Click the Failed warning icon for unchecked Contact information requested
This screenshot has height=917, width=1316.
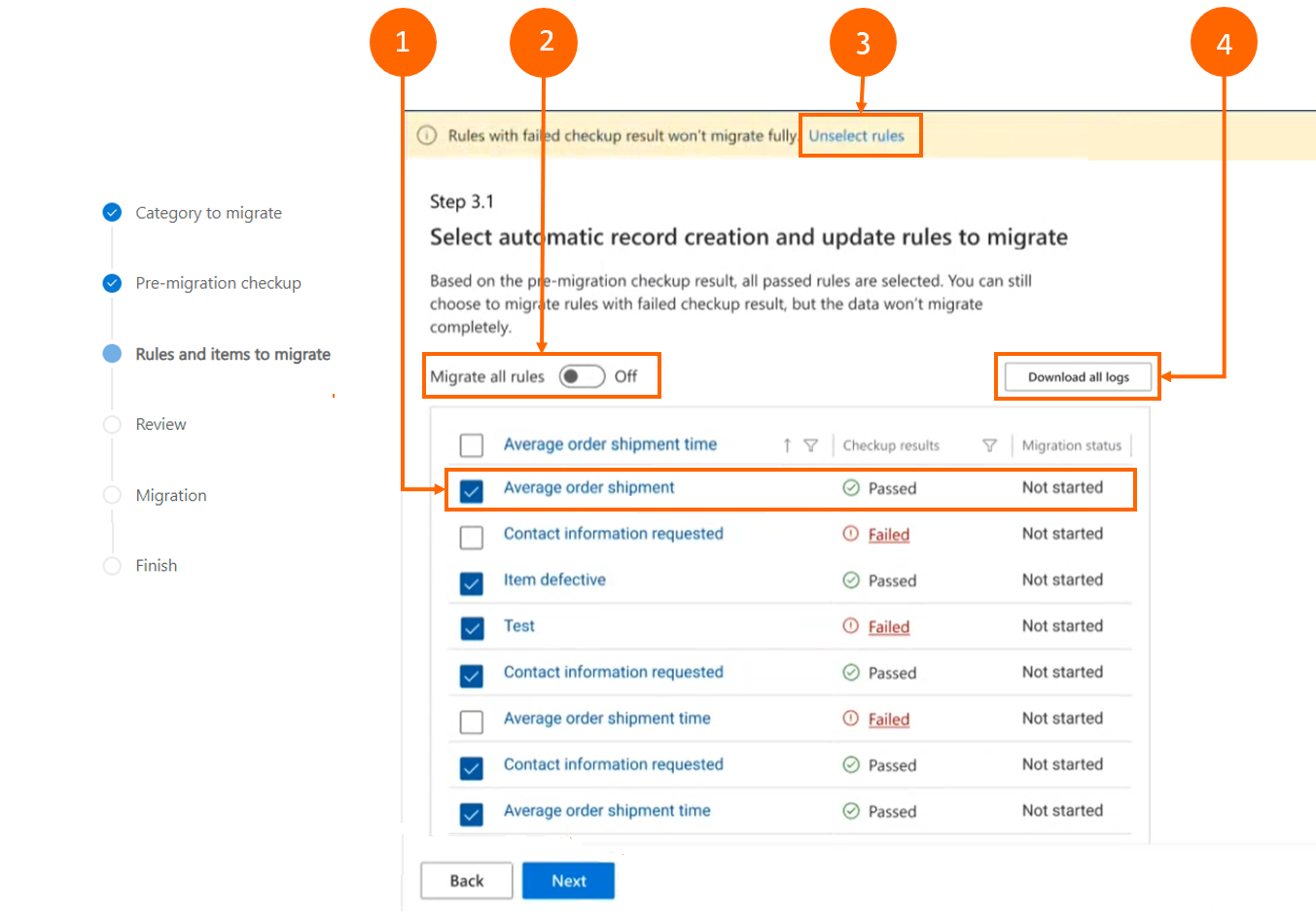[851, 534]
